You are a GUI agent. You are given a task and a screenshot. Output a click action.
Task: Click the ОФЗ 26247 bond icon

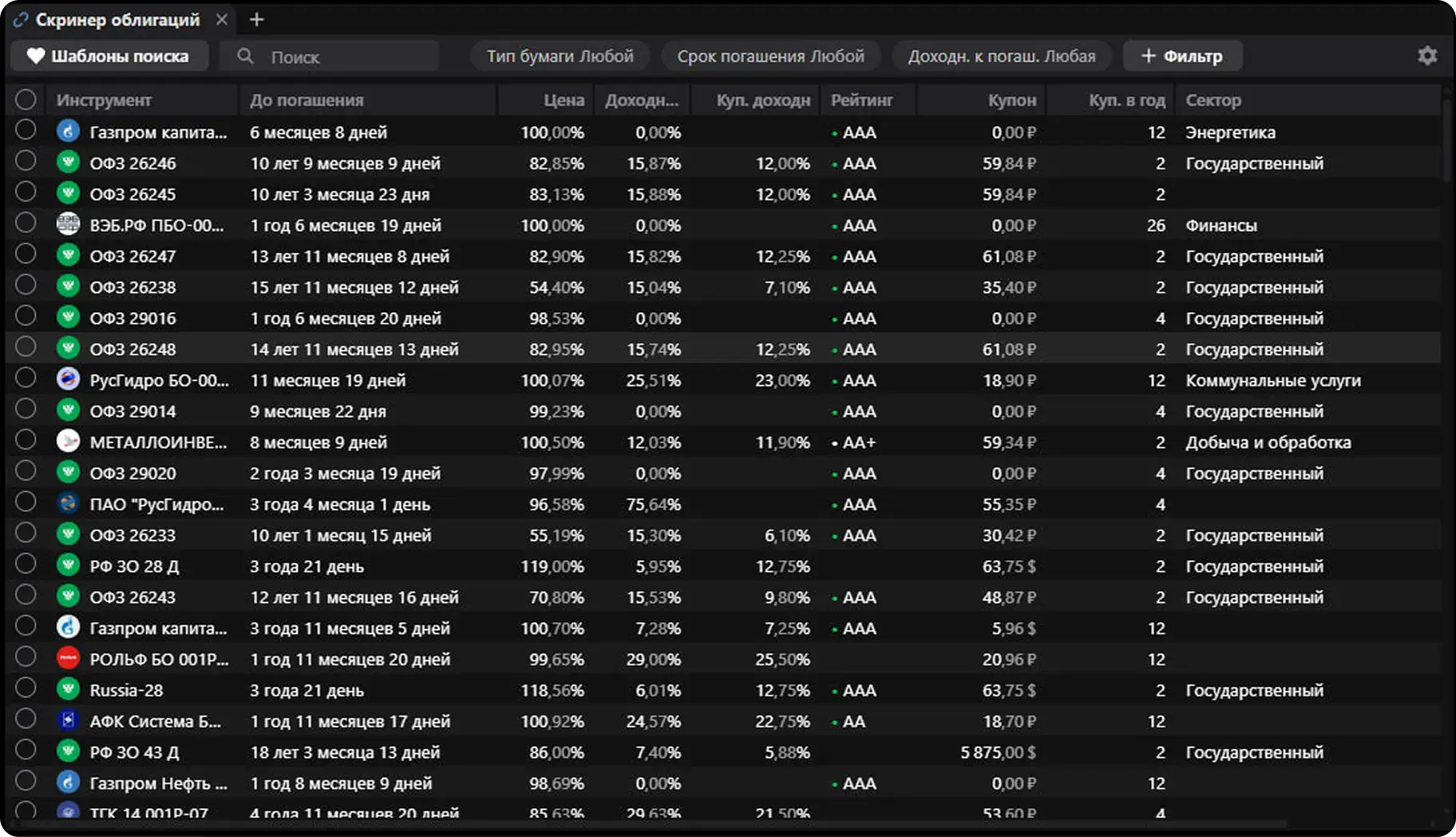[x=68, y=256]
